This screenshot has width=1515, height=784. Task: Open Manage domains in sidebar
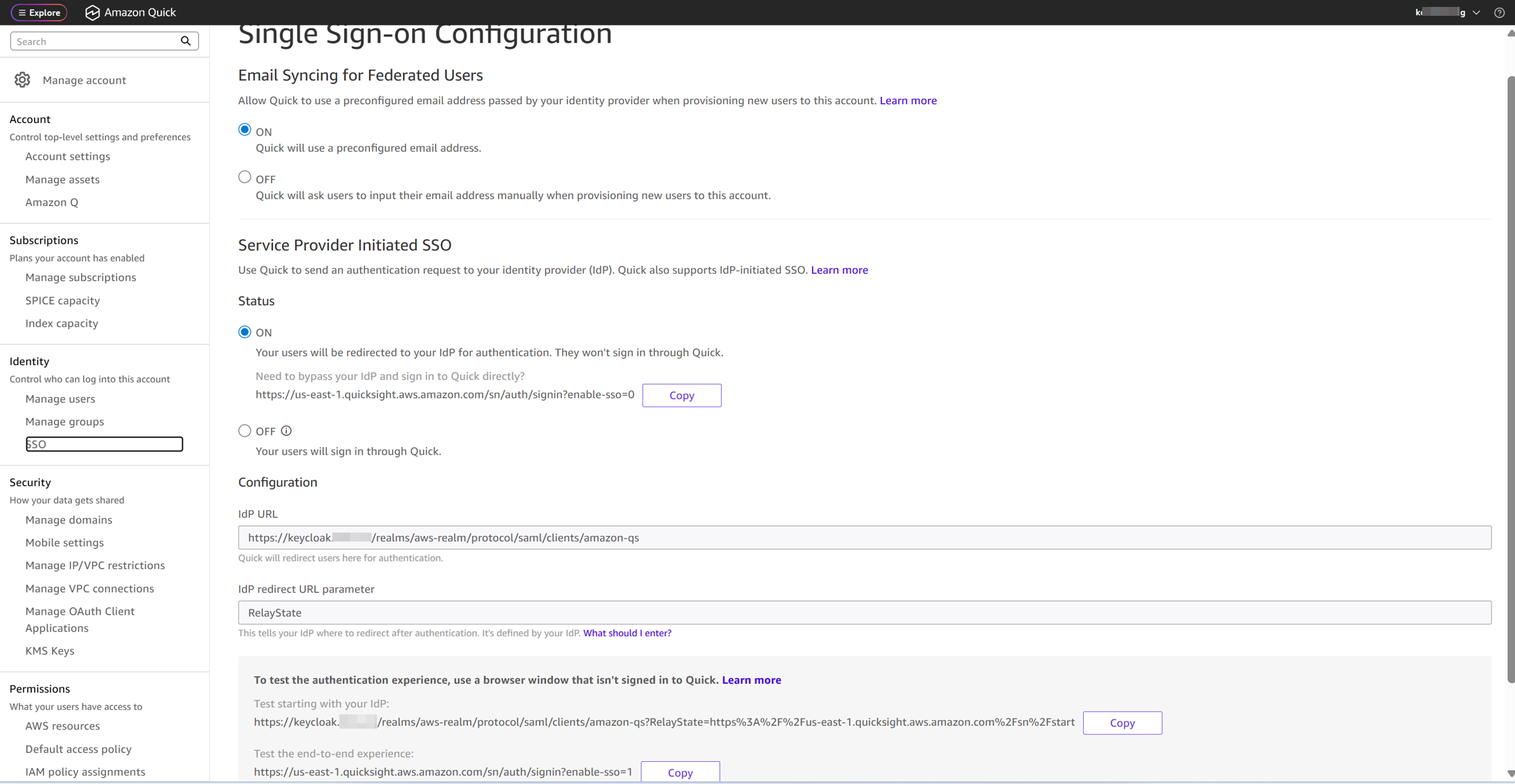click(x=68, y=520)
